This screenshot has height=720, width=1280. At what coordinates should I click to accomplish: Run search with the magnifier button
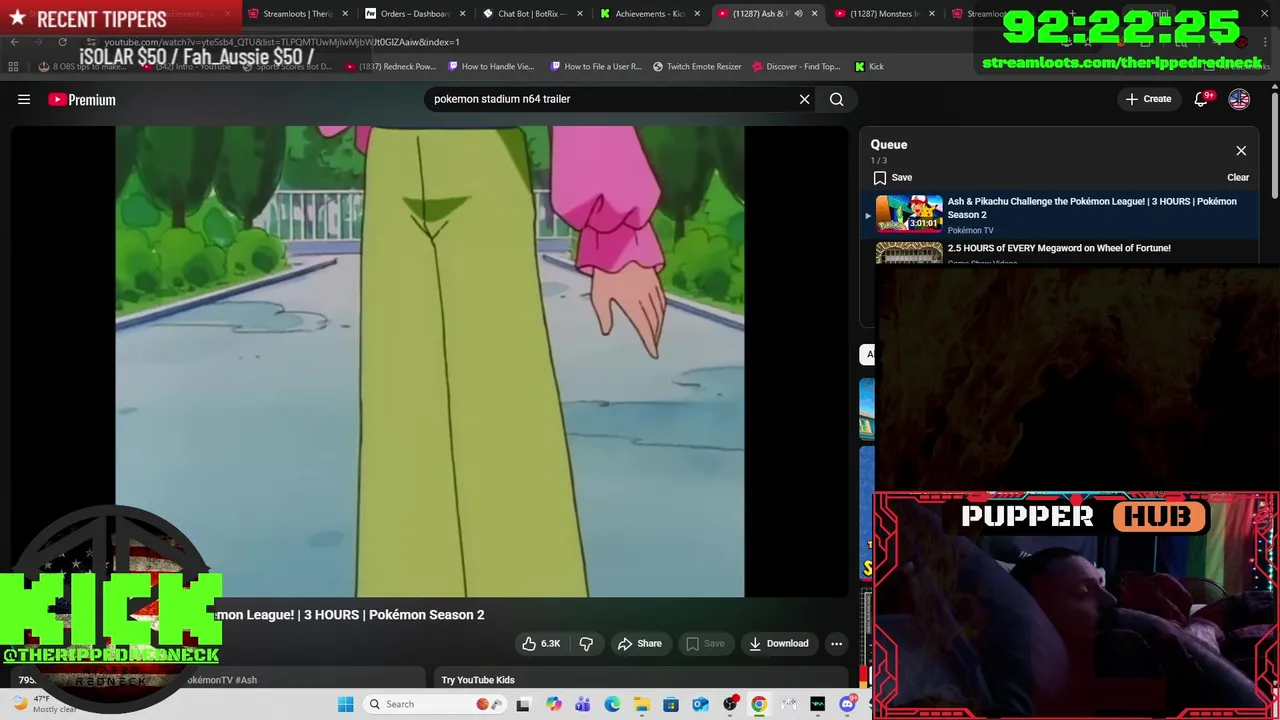click(x=836, y=99)
